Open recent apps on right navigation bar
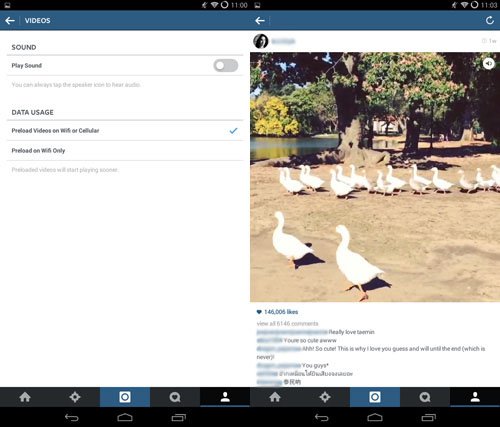Screen dimensions: 500x427 click(429, 417)
